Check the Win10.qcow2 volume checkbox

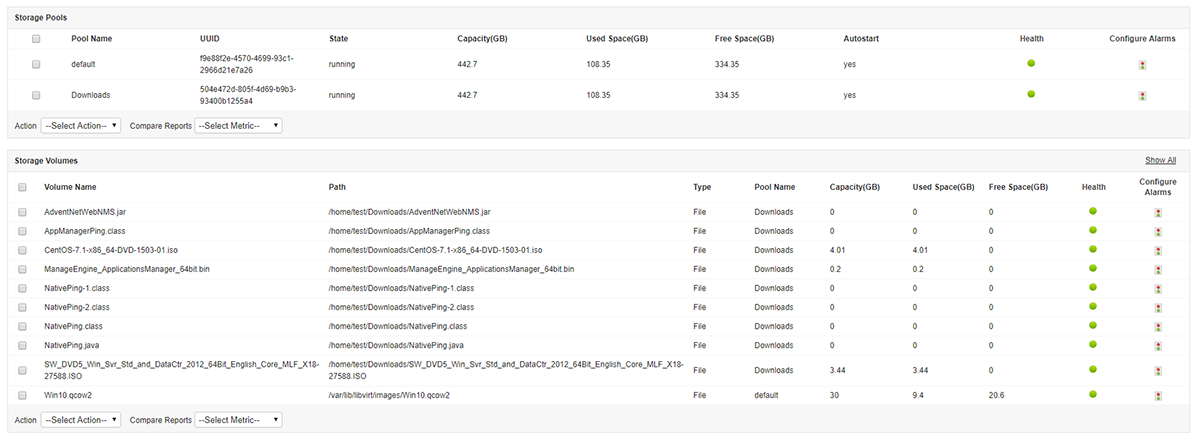pos(23,395)
